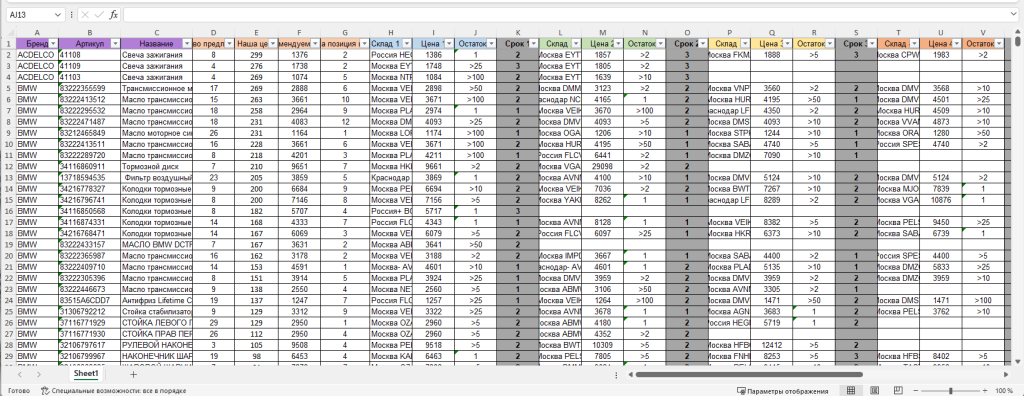Click accessibility status Специальные возможности
Screen dimensions: 1024x396
(x=113, y=391)
